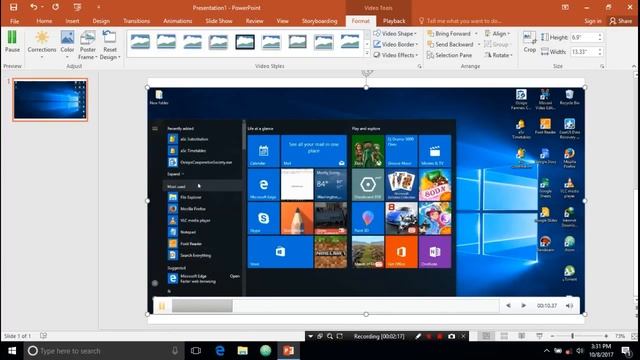640x360 pixels.
Task: Click the video progress bar
Action: (335, 306)
